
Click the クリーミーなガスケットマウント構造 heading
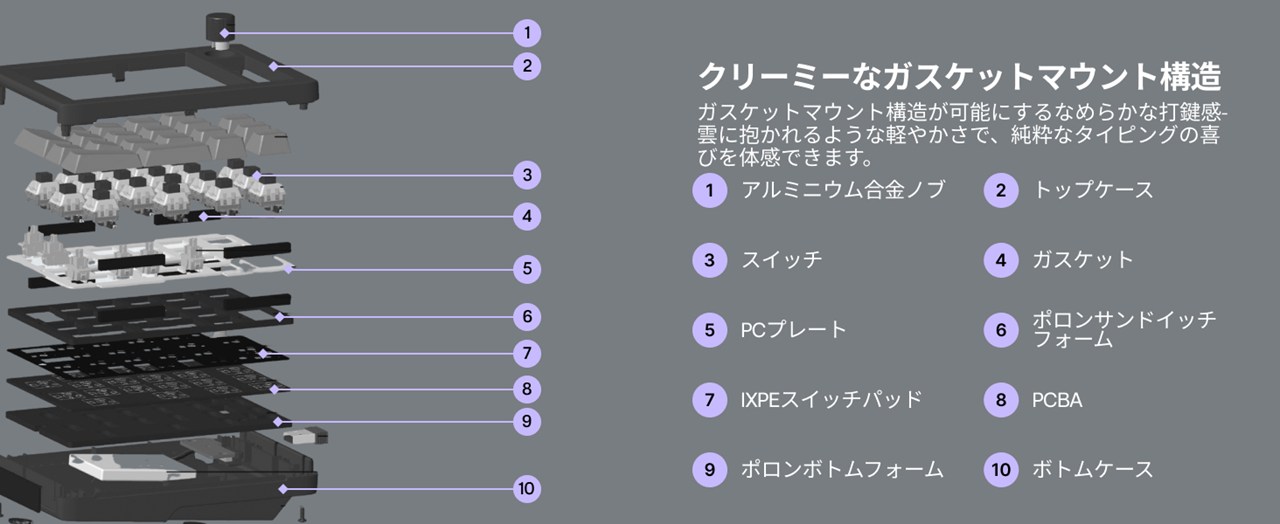[960, 76]
